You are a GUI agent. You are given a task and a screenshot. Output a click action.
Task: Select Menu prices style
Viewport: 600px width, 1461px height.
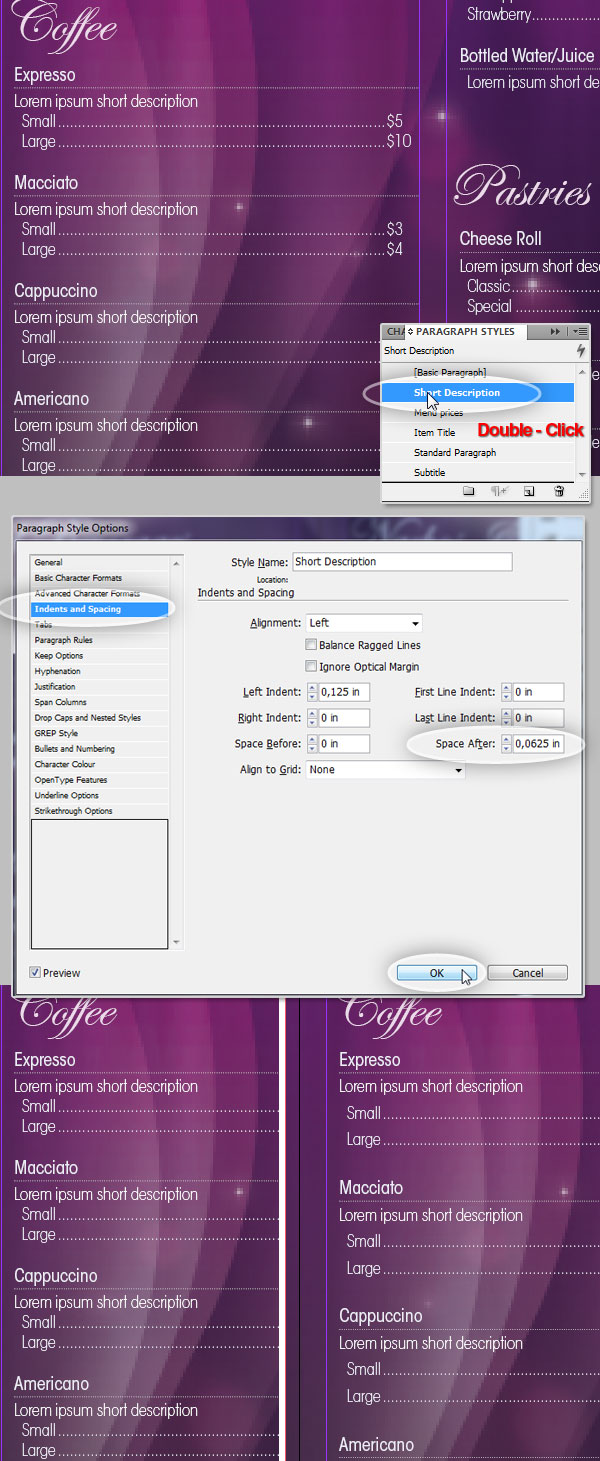[x=478, y=412]
